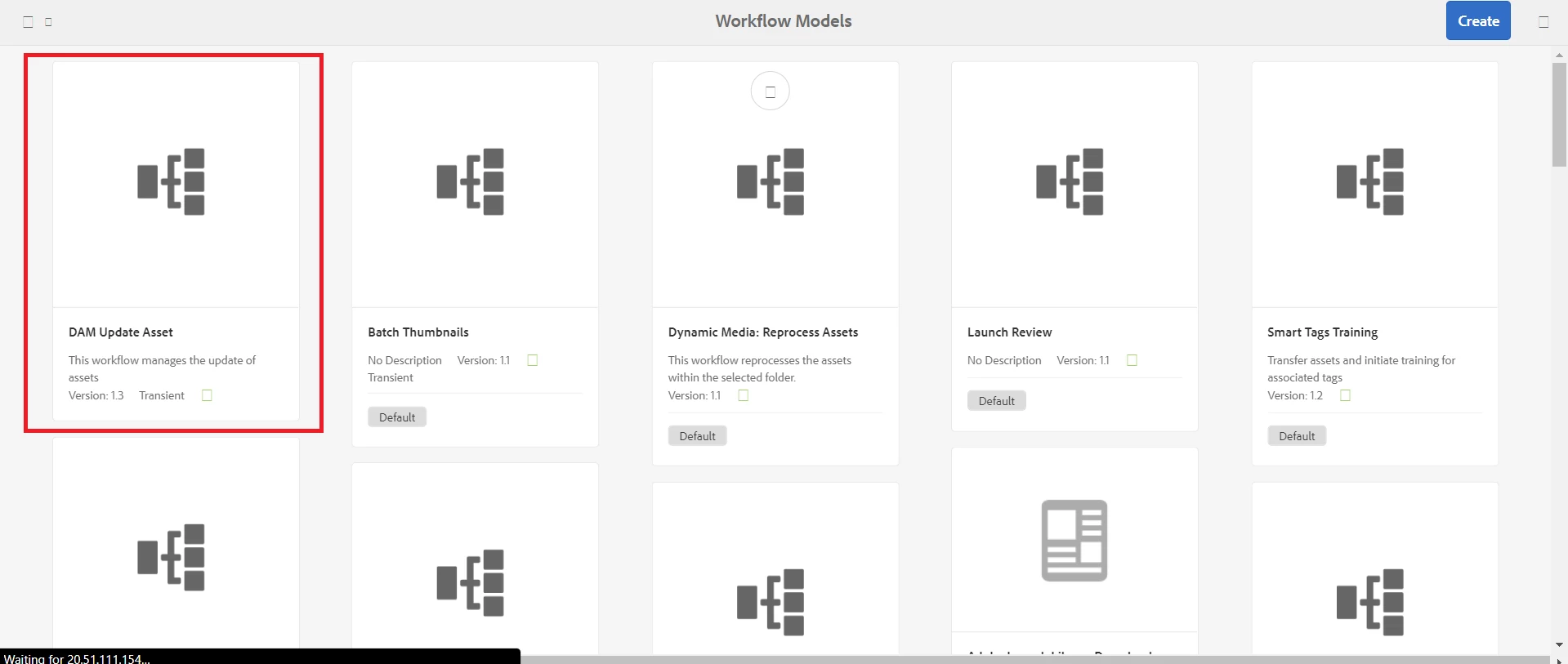Click the vertical scrollbar thumb
Screen dimensions: 1568x664
click(x=1559, y=114)
